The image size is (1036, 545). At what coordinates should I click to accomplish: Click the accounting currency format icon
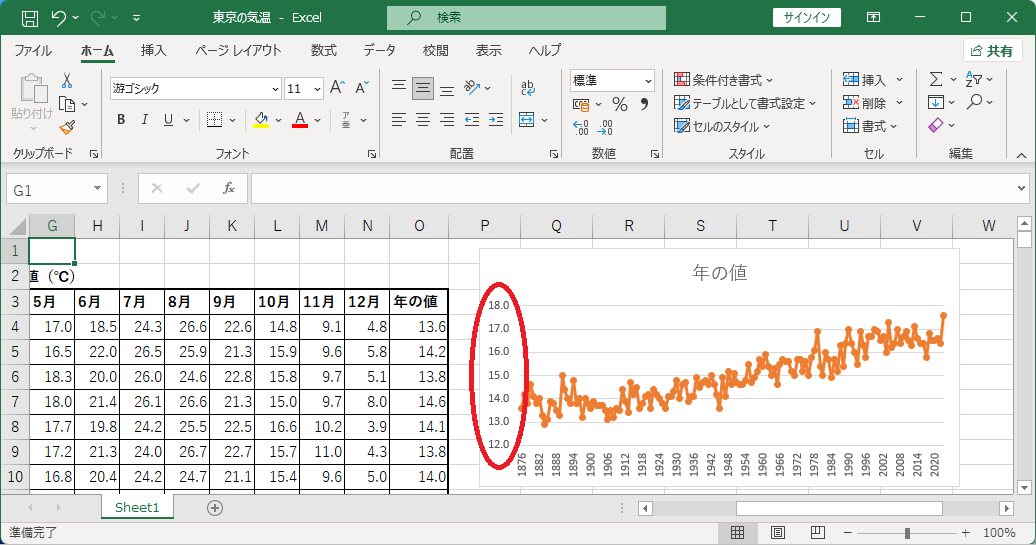click(x=581, y=104)
